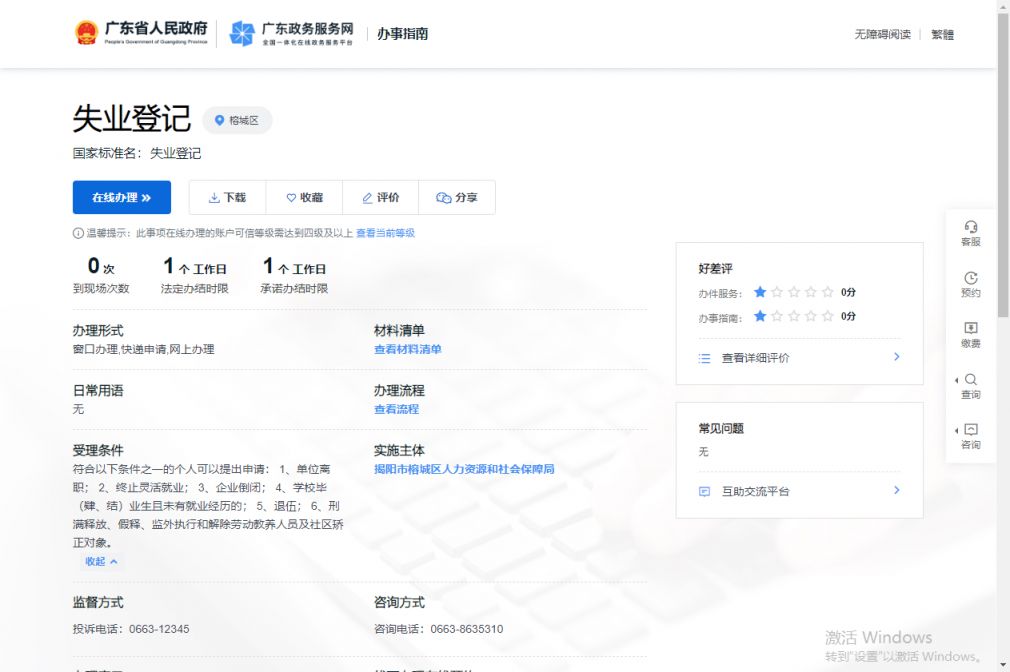Viewport: 1010px width, 672px height.
Task: Rate 办件服务 with the first star
Action: click(x=760, y=292)
